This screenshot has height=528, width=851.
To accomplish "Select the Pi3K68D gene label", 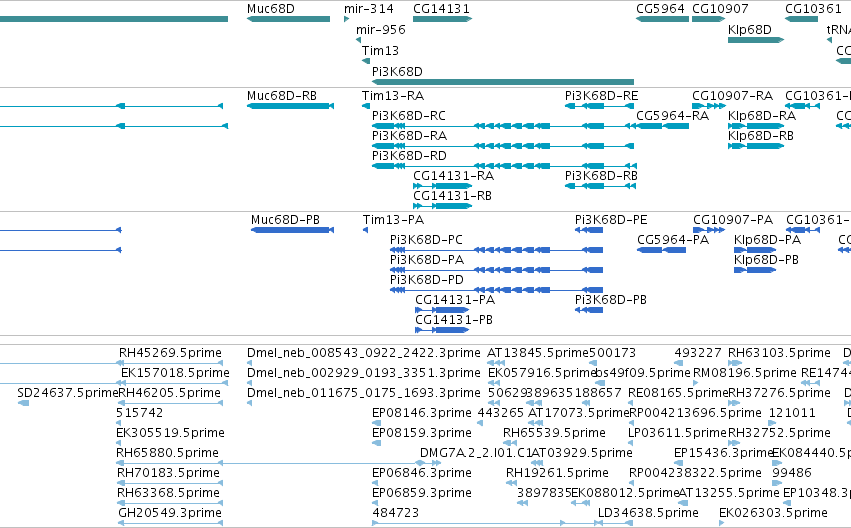I will 397,72.
